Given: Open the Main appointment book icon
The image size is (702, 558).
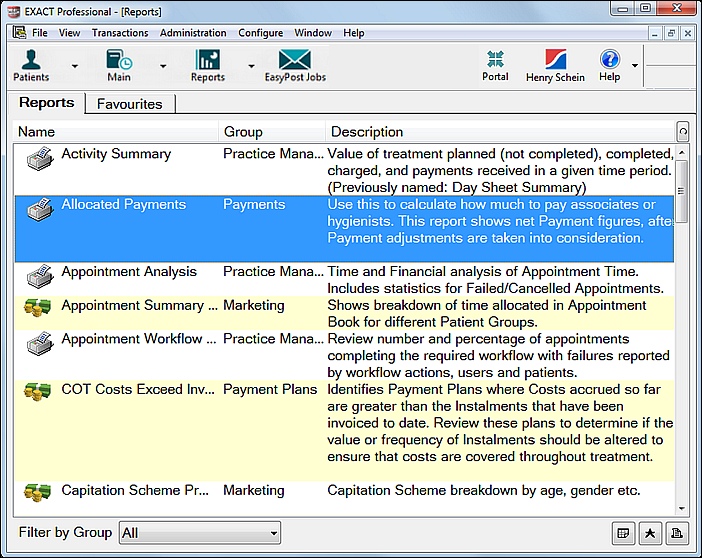Looking at the screenshot, I should 119,65.
